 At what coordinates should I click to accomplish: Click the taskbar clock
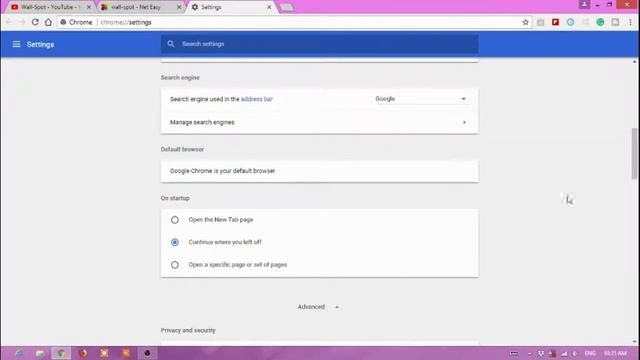pos(615,353)
